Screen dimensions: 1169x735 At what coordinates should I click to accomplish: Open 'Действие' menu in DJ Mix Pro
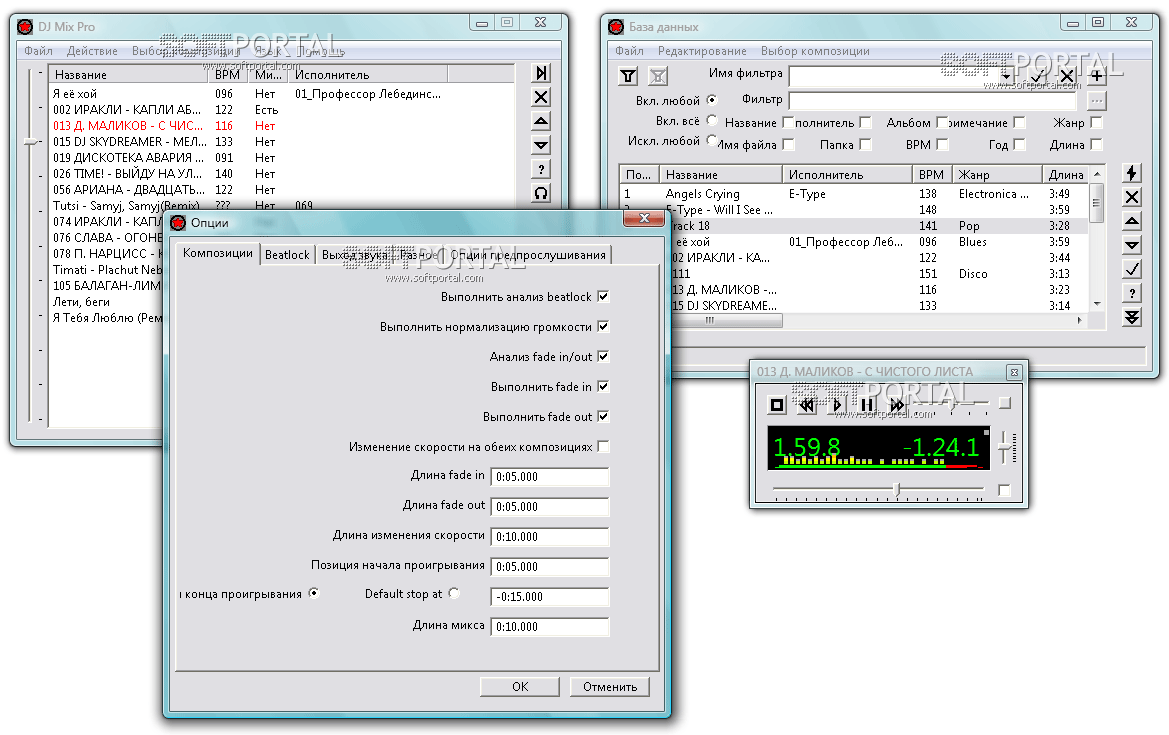click(x=92, y=51)
